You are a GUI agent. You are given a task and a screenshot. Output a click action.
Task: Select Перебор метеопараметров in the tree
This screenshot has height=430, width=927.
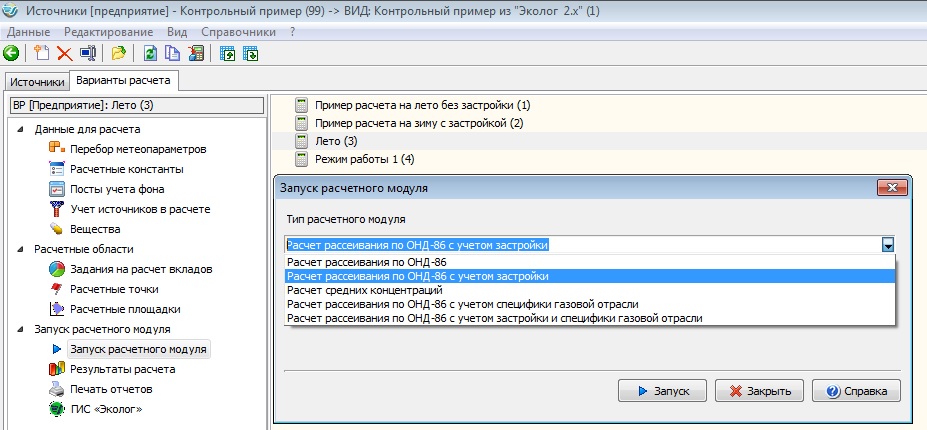click(138, 149)
